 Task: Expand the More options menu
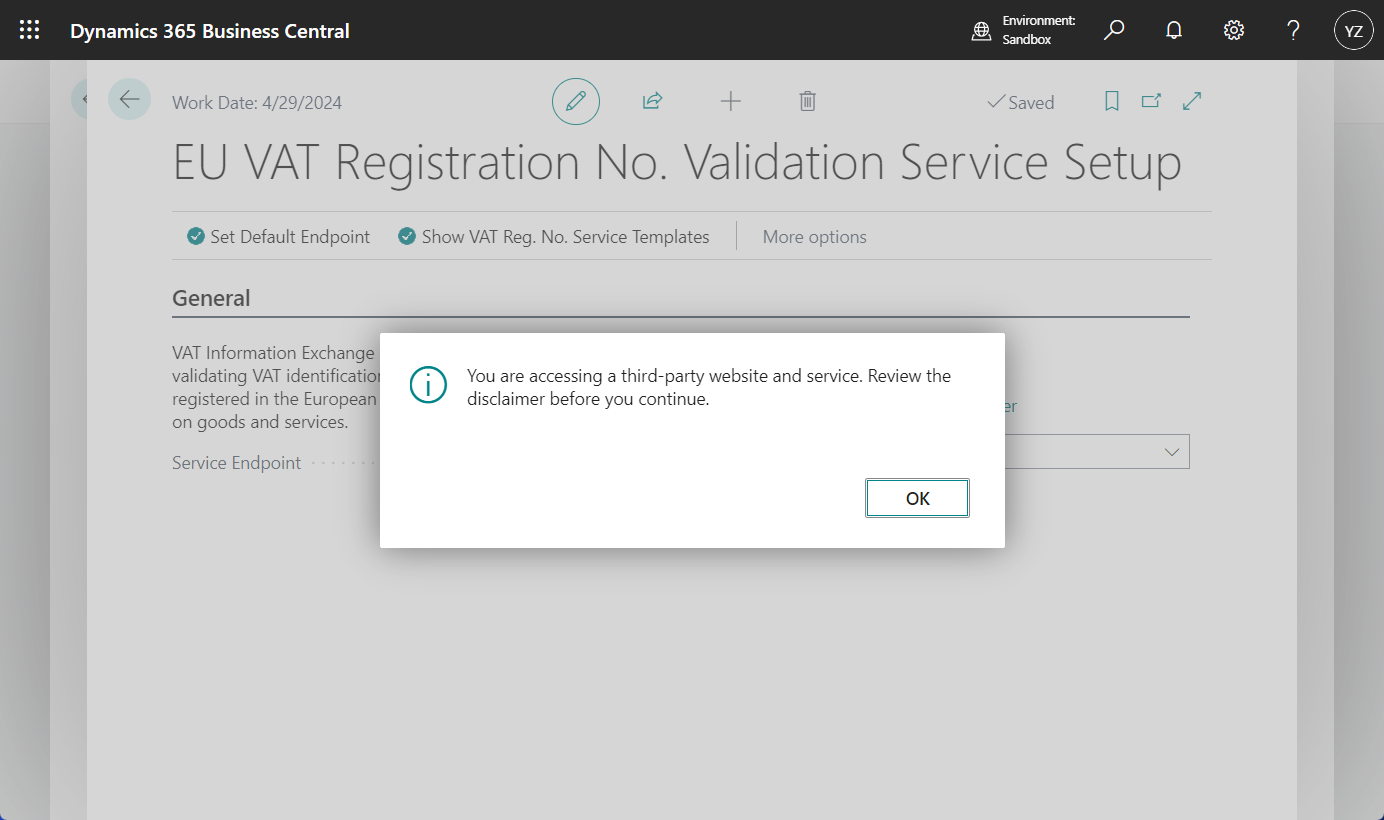click(814, 236)
